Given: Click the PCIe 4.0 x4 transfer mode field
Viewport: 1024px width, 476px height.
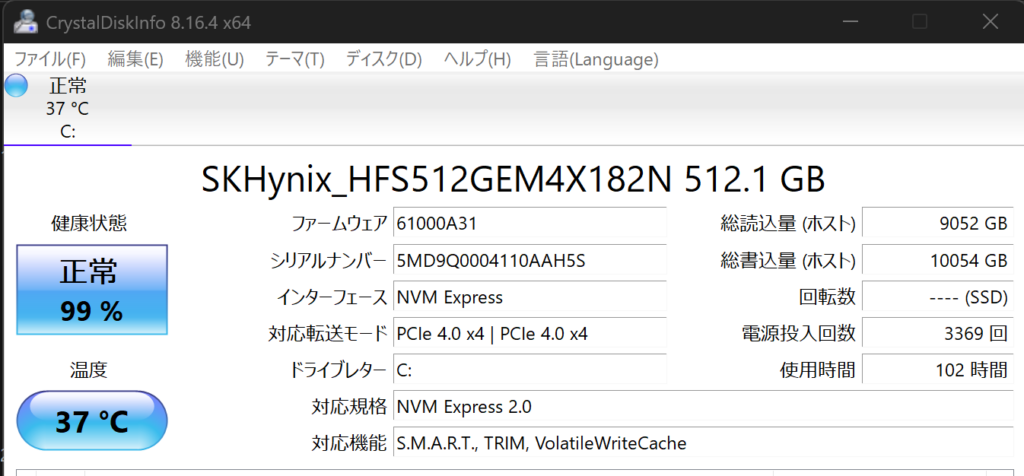Looking at the screenshot, I should 528,334.
